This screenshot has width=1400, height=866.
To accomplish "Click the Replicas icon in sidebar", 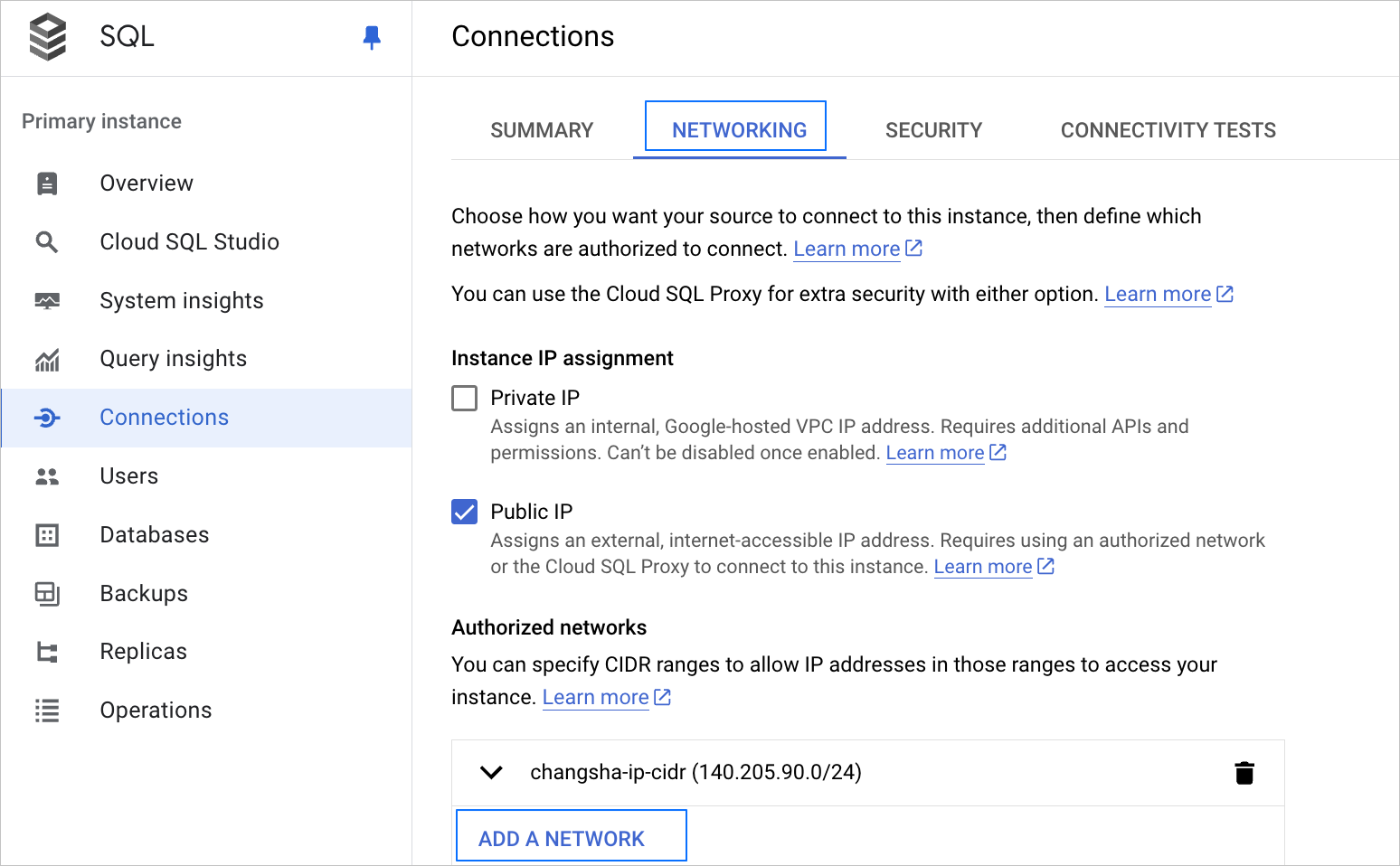I will tap(47, 652).
